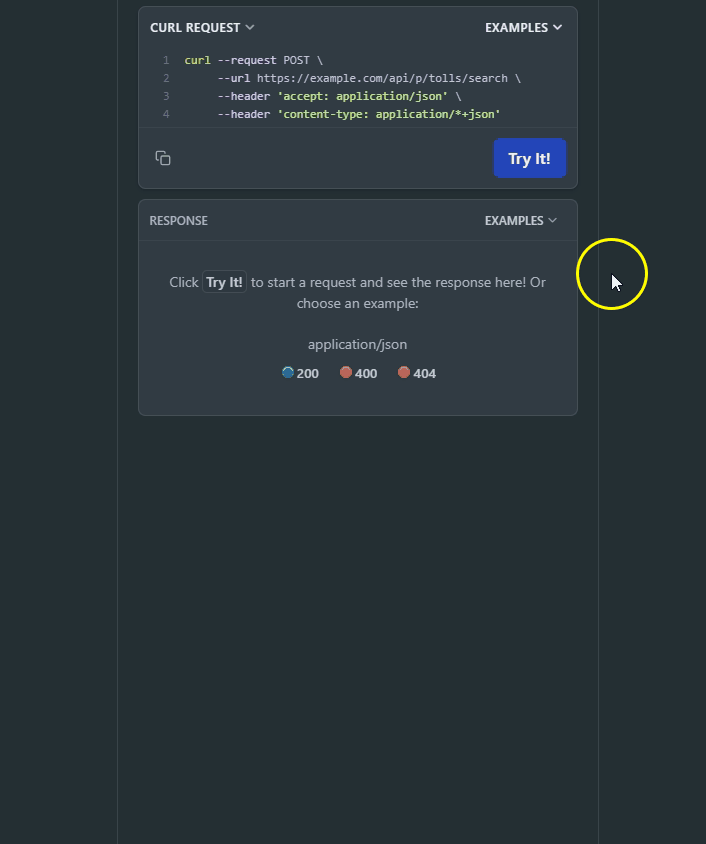Viewport: 706px width, 844px height.
Task: Expand the request EXAMPLES dropdown
Action: [x=523, y=27]
